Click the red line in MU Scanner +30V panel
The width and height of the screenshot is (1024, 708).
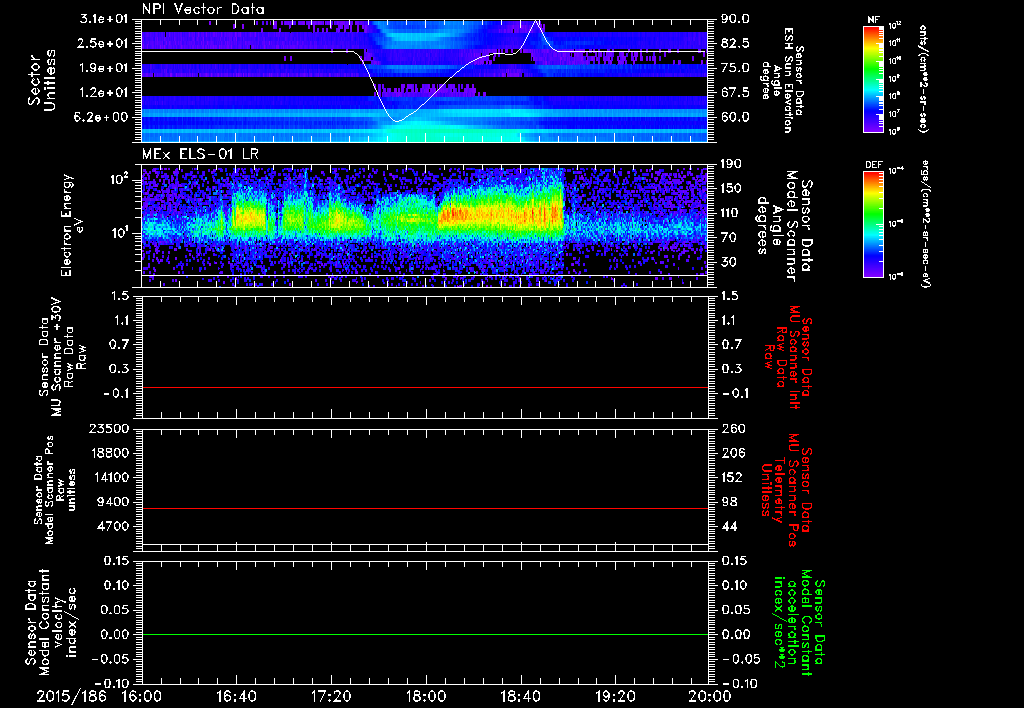point(425,387)
